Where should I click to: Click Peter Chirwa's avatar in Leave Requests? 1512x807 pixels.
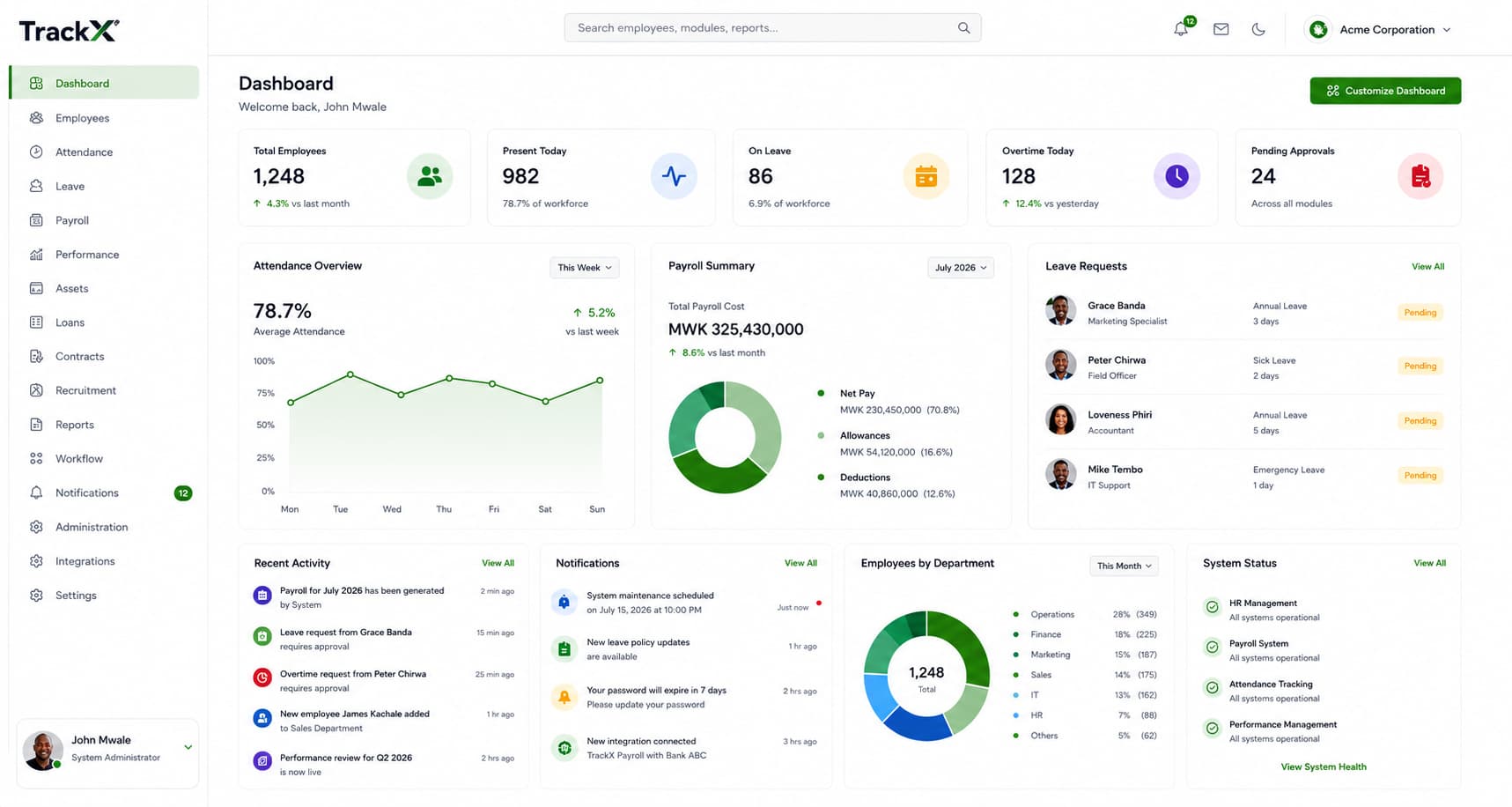pos(1060,366)
